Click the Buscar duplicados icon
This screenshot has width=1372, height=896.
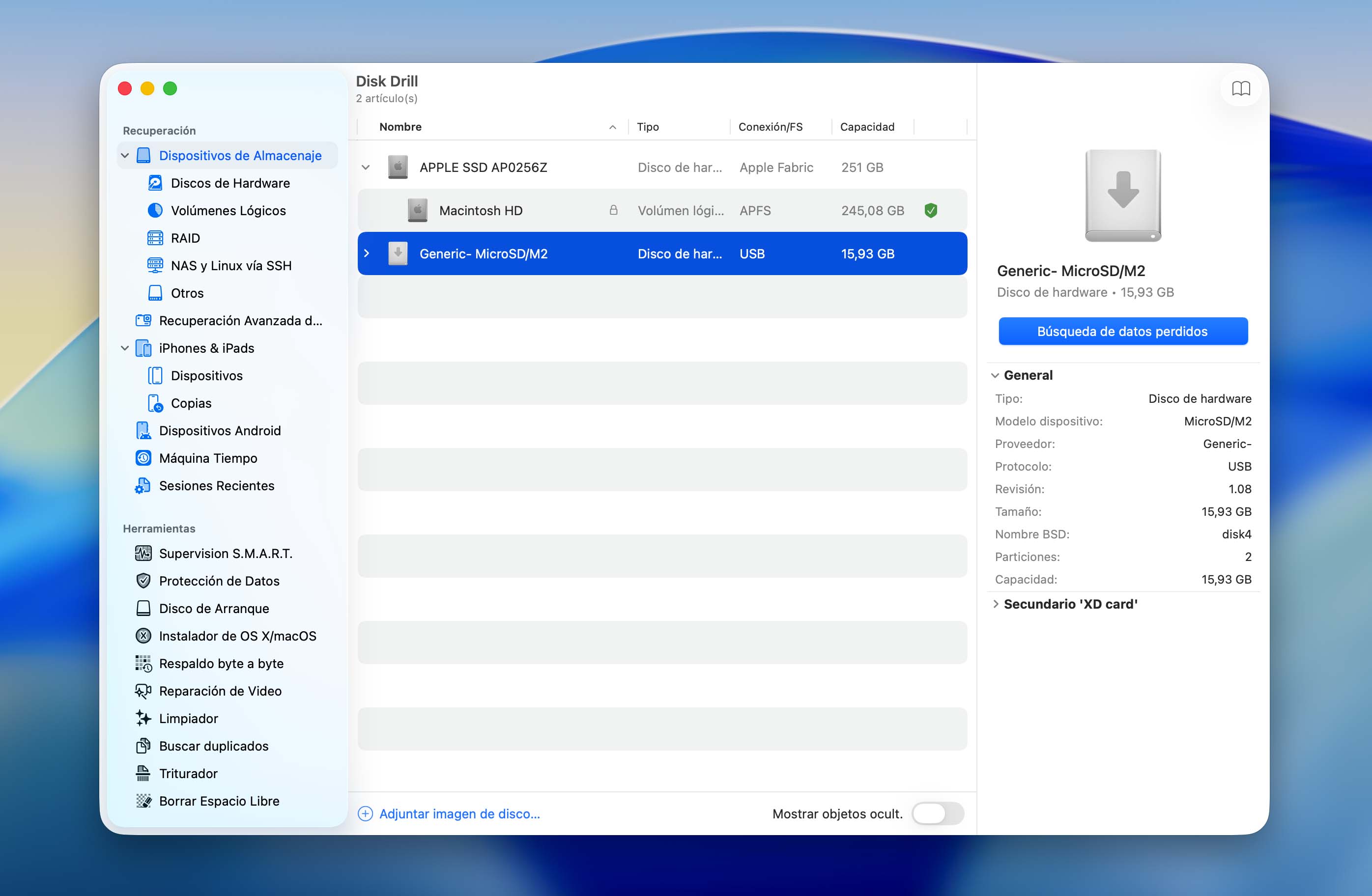point(143,746)
